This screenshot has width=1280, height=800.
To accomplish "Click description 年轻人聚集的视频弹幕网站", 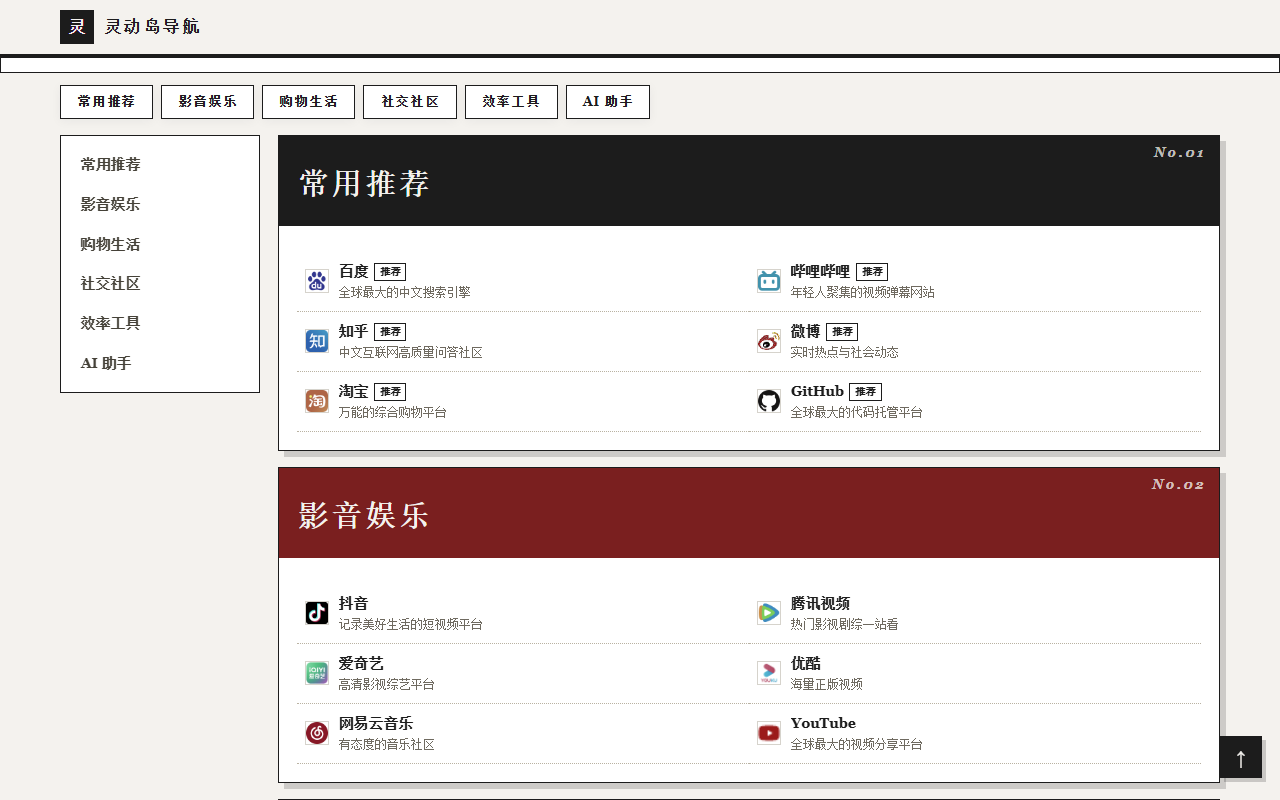I will click(863, 292).
